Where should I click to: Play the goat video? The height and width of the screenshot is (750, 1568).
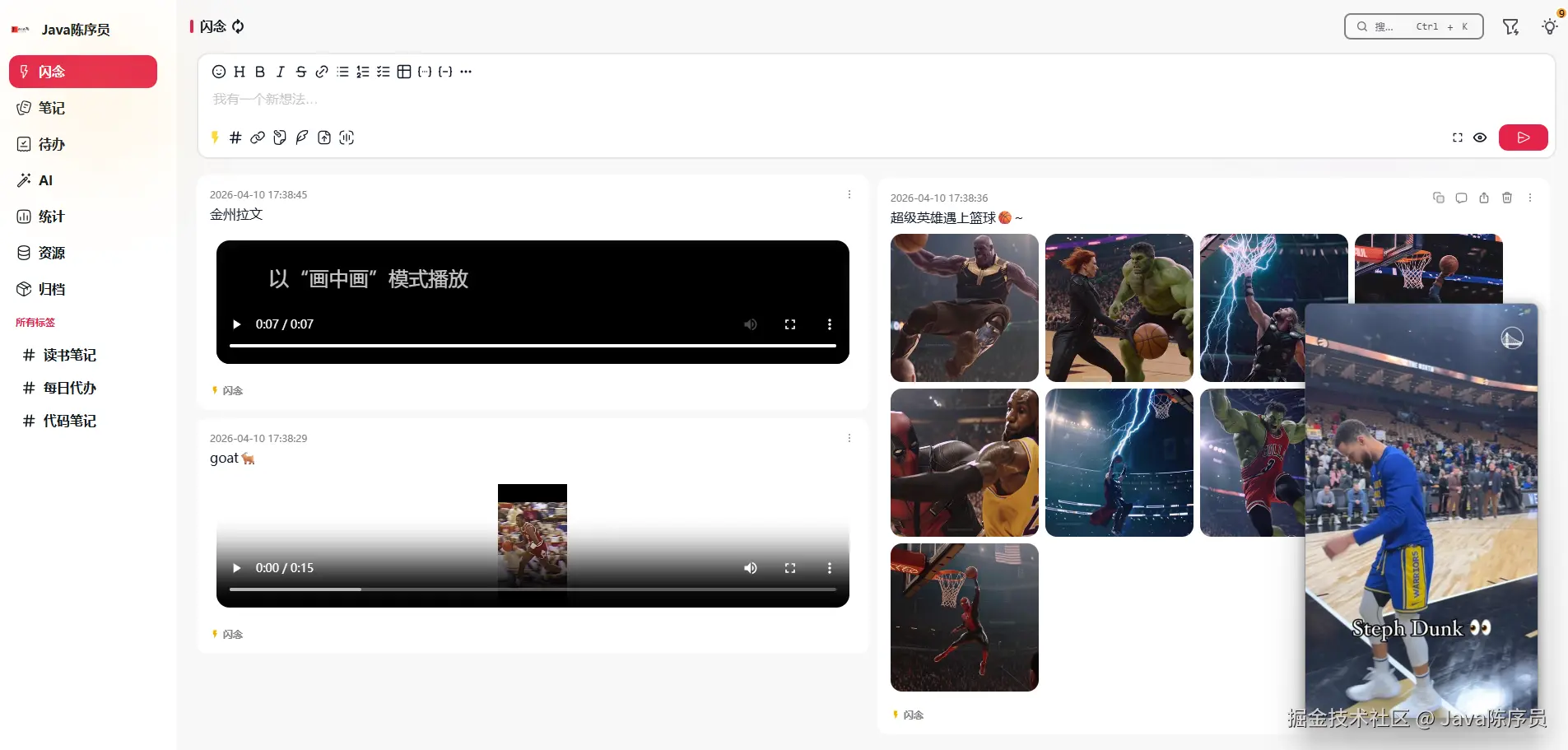(237, 568)
